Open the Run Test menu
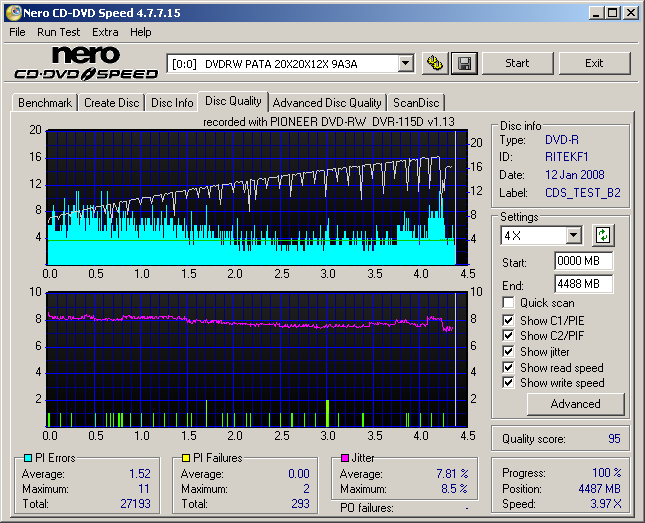Screen dimensions: 645x523 click(58, 32)
